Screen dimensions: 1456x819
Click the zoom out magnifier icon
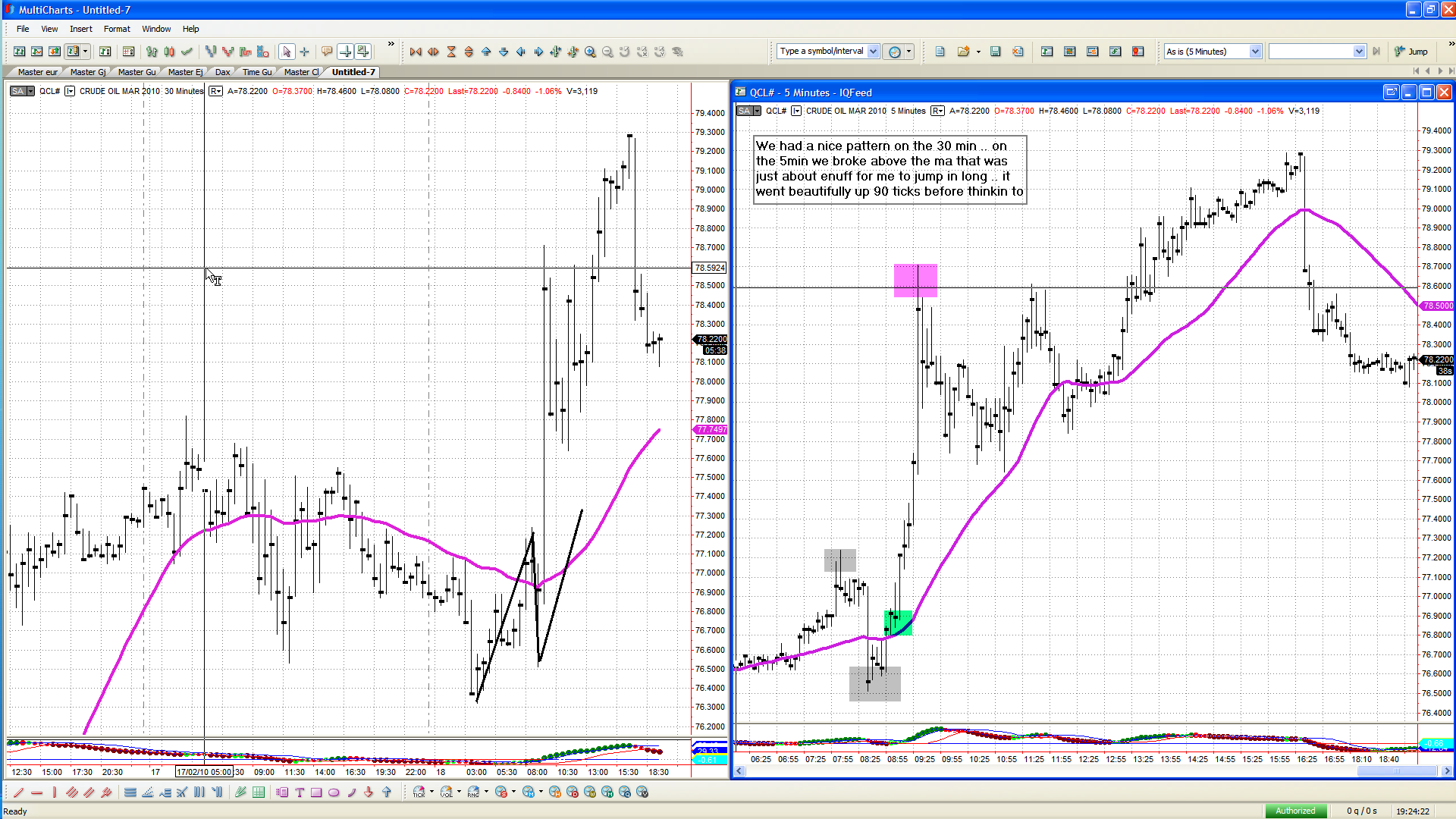tap(607, 52)
